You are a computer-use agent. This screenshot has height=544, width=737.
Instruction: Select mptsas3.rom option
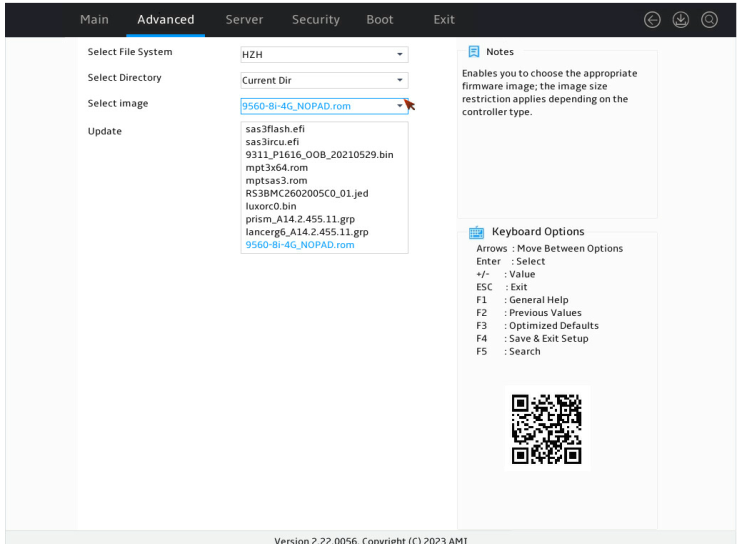pyautogui.click(x=276, y=181)
